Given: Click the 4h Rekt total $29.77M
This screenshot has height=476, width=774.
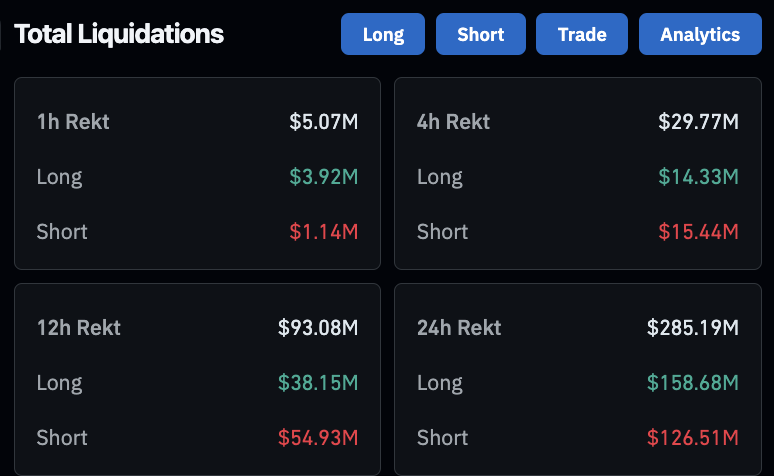Looking at the screenshot, I should (x=698, y=122).
